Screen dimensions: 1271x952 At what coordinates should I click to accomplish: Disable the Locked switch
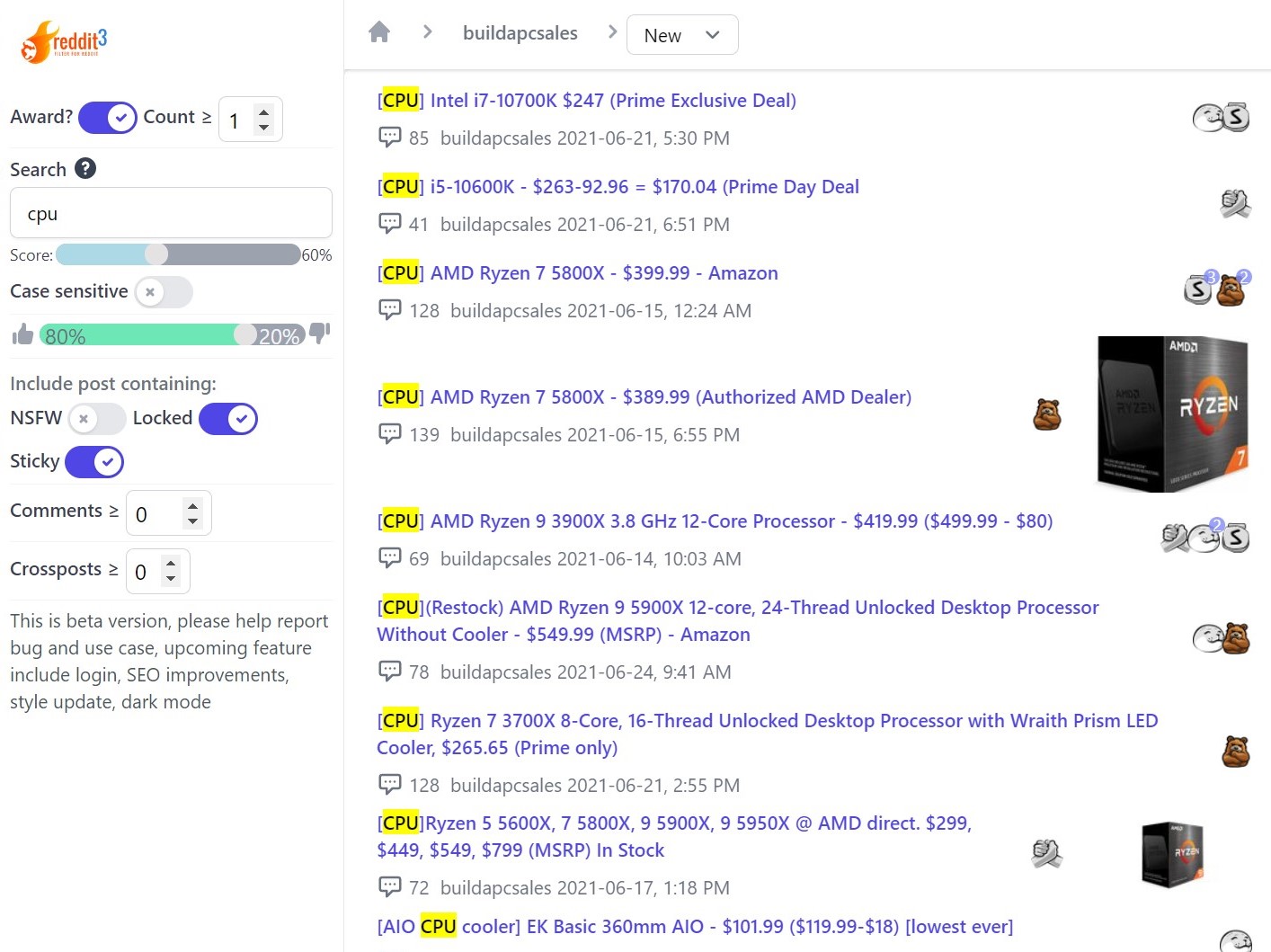tap(228, 419)
